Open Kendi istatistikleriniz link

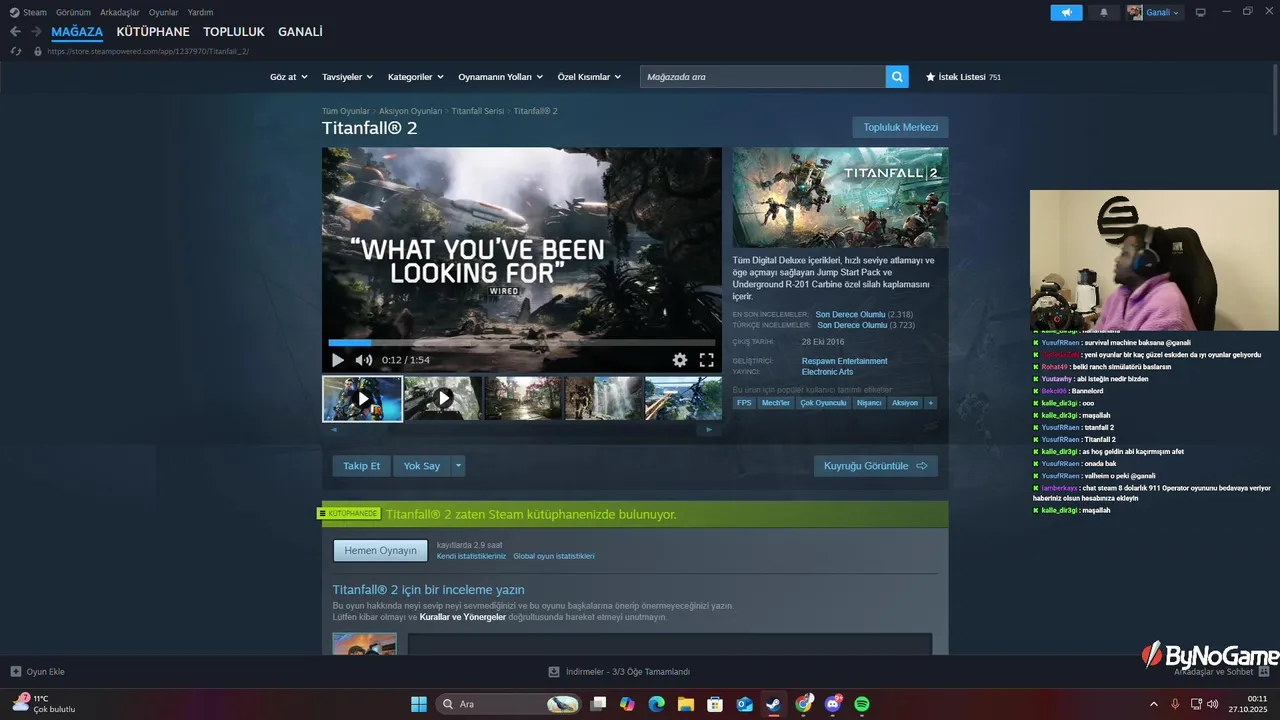471,556
